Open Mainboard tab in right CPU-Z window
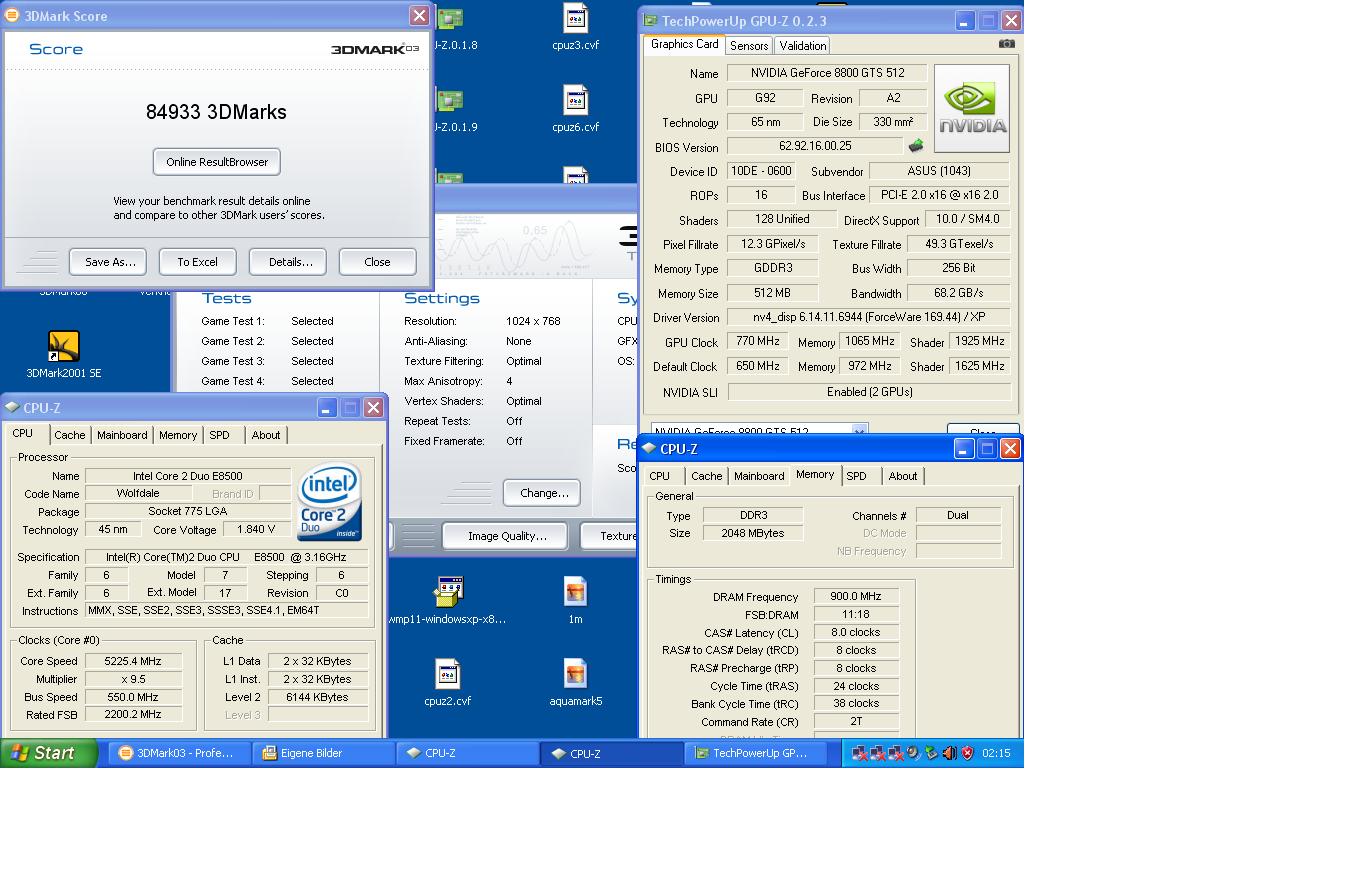 pyautogui.click(x=759, y=476)
